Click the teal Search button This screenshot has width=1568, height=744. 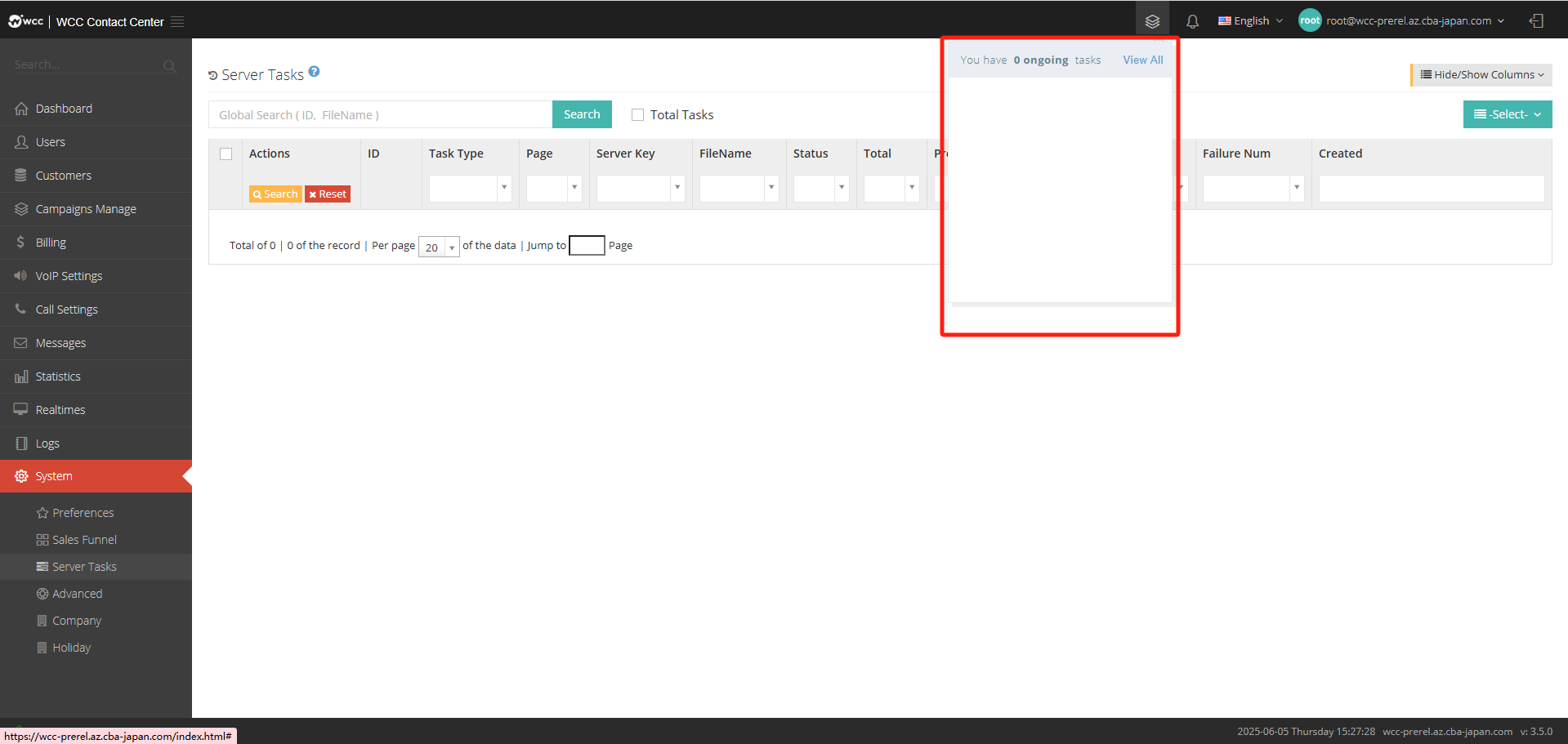tap(582, 114)
